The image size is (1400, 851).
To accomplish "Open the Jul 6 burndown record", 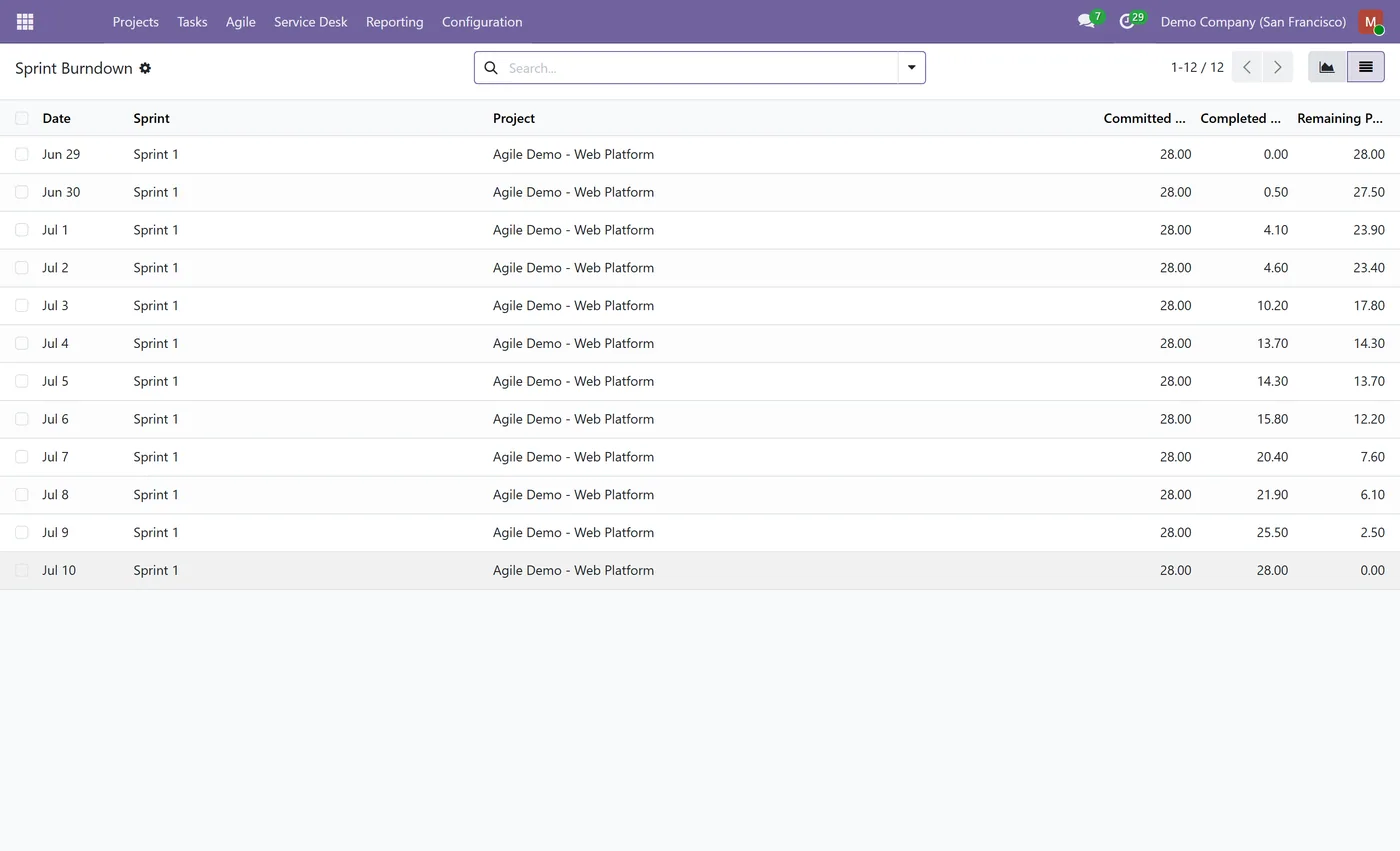I will [x=700, y=419].
